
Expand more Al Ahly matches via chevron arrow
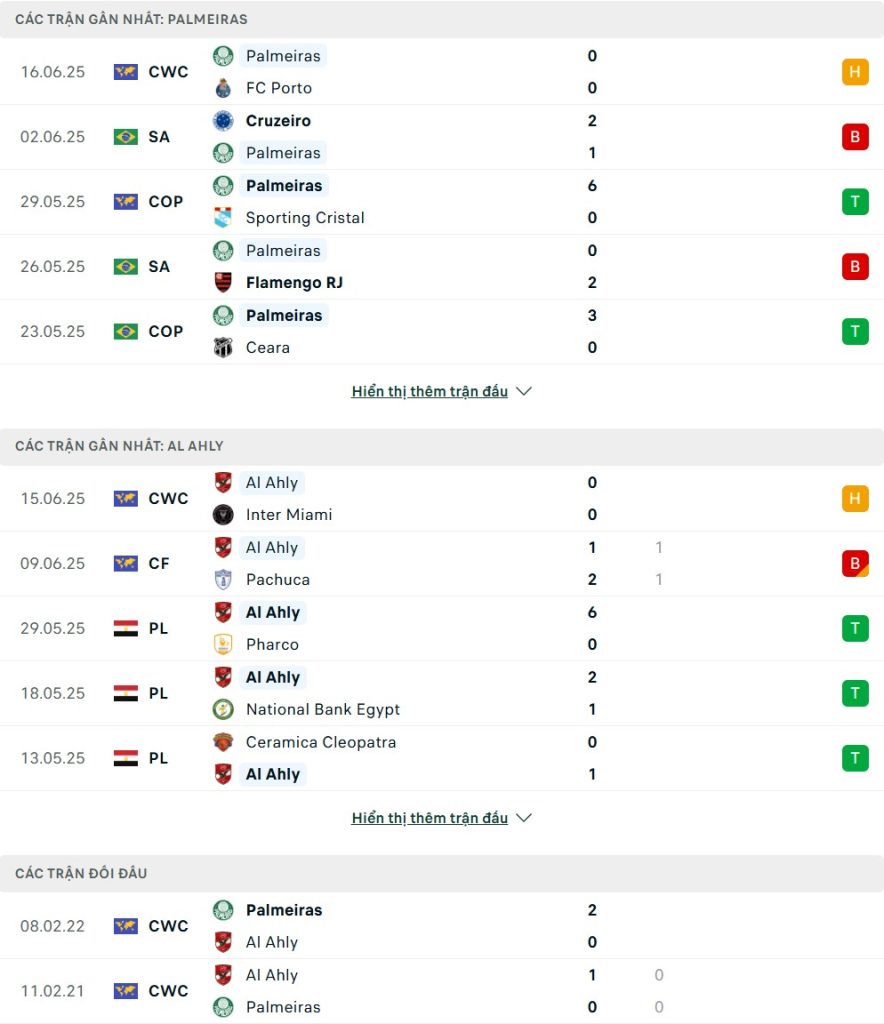[524, 818]
